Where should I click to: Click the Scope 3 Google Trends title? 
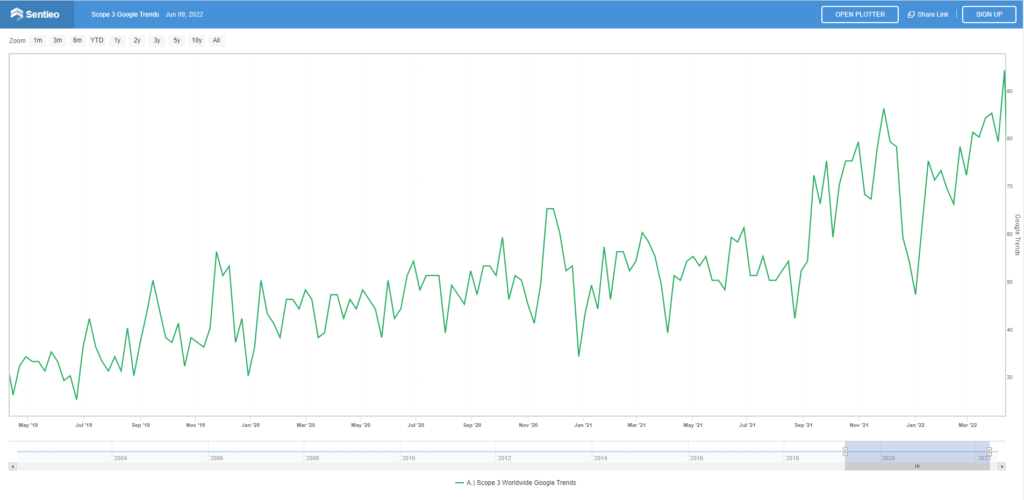click(125, 14)
